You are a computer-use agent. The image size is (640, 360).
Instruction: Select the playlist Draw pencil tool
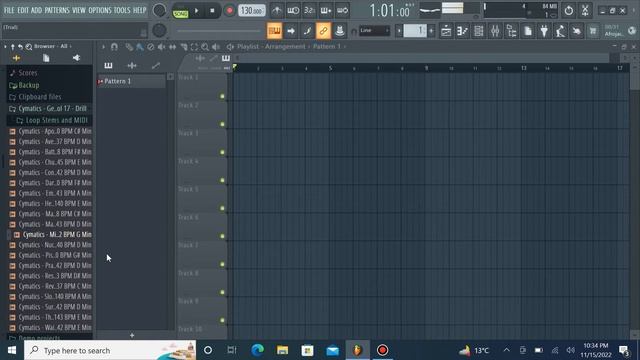click(x=129, y=47)
